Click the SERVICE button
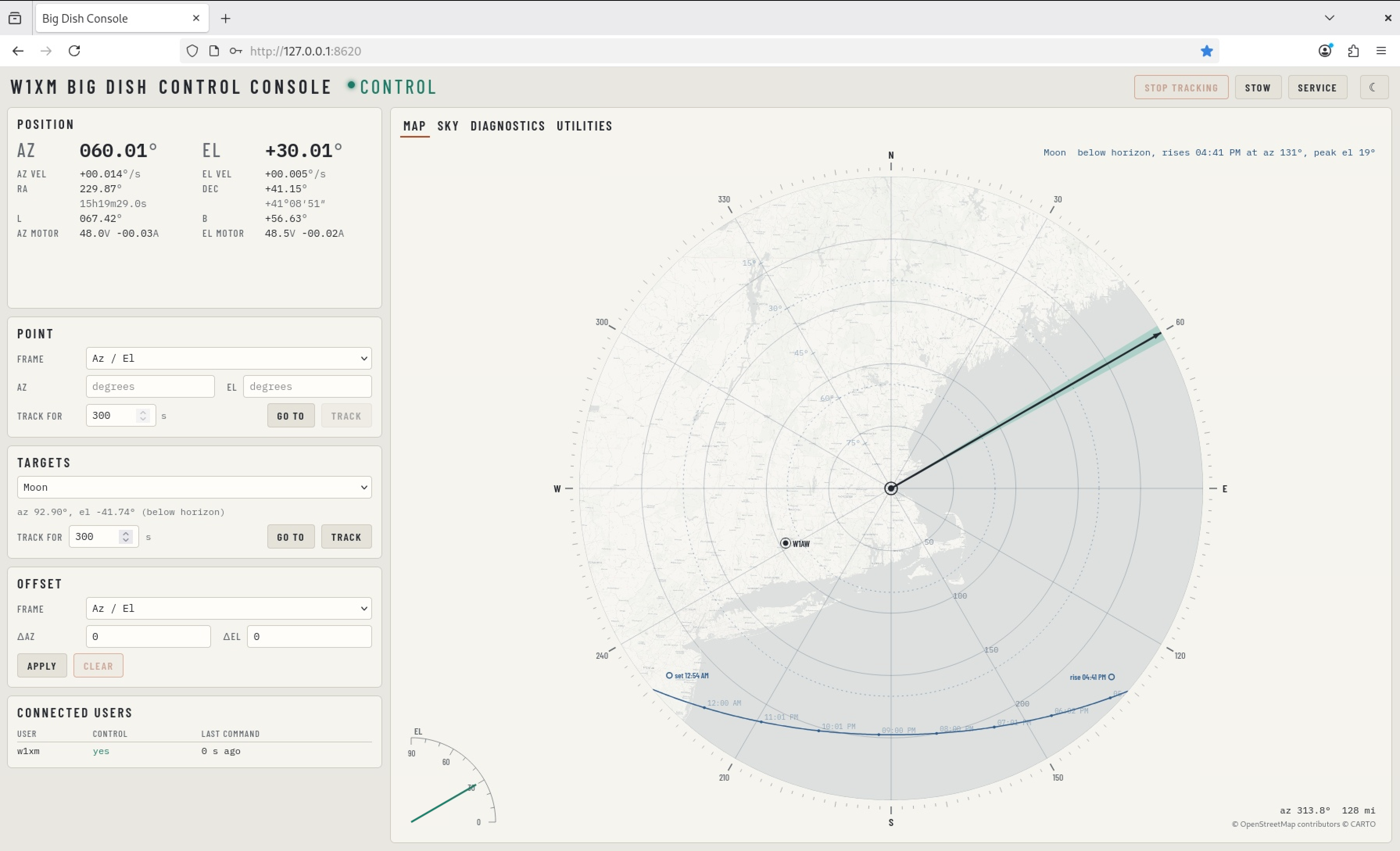1400x851 pixels. pyautogui.click(x=1317, y=88)
